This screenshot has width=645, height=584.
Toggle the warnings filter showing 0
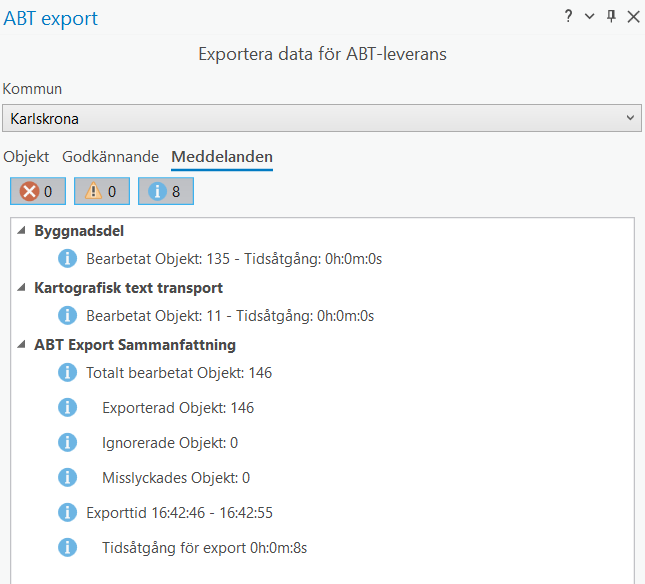[101, 192]
